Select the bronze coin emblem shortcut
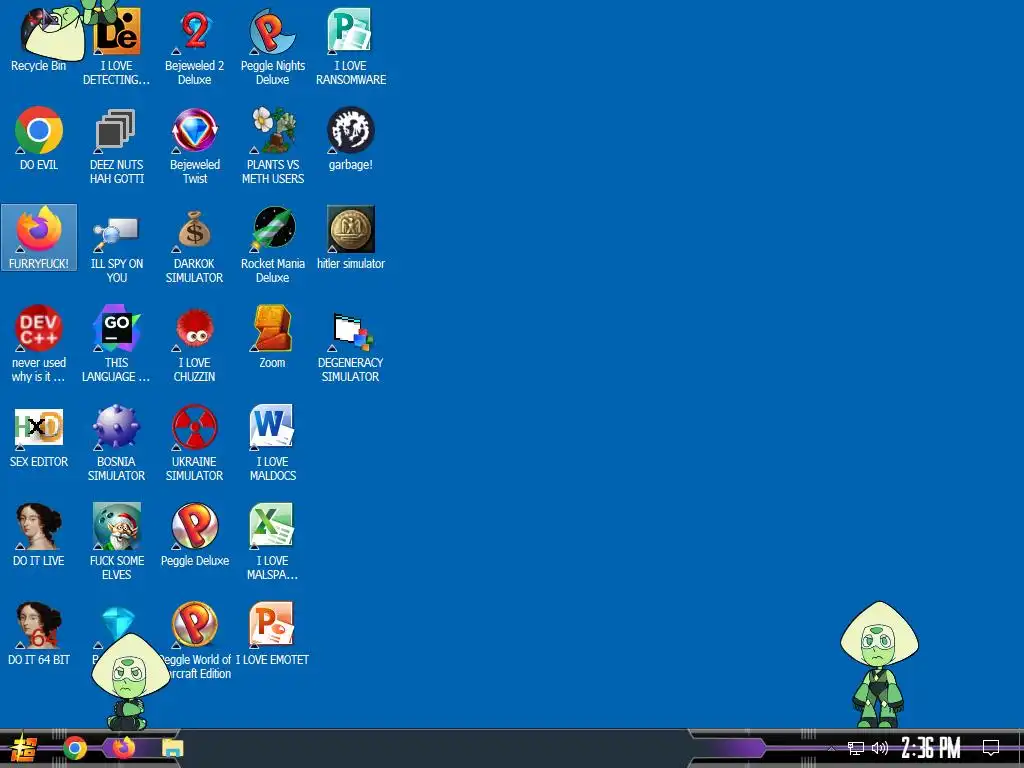This screenshot has width=1024, height=768. 351,237
